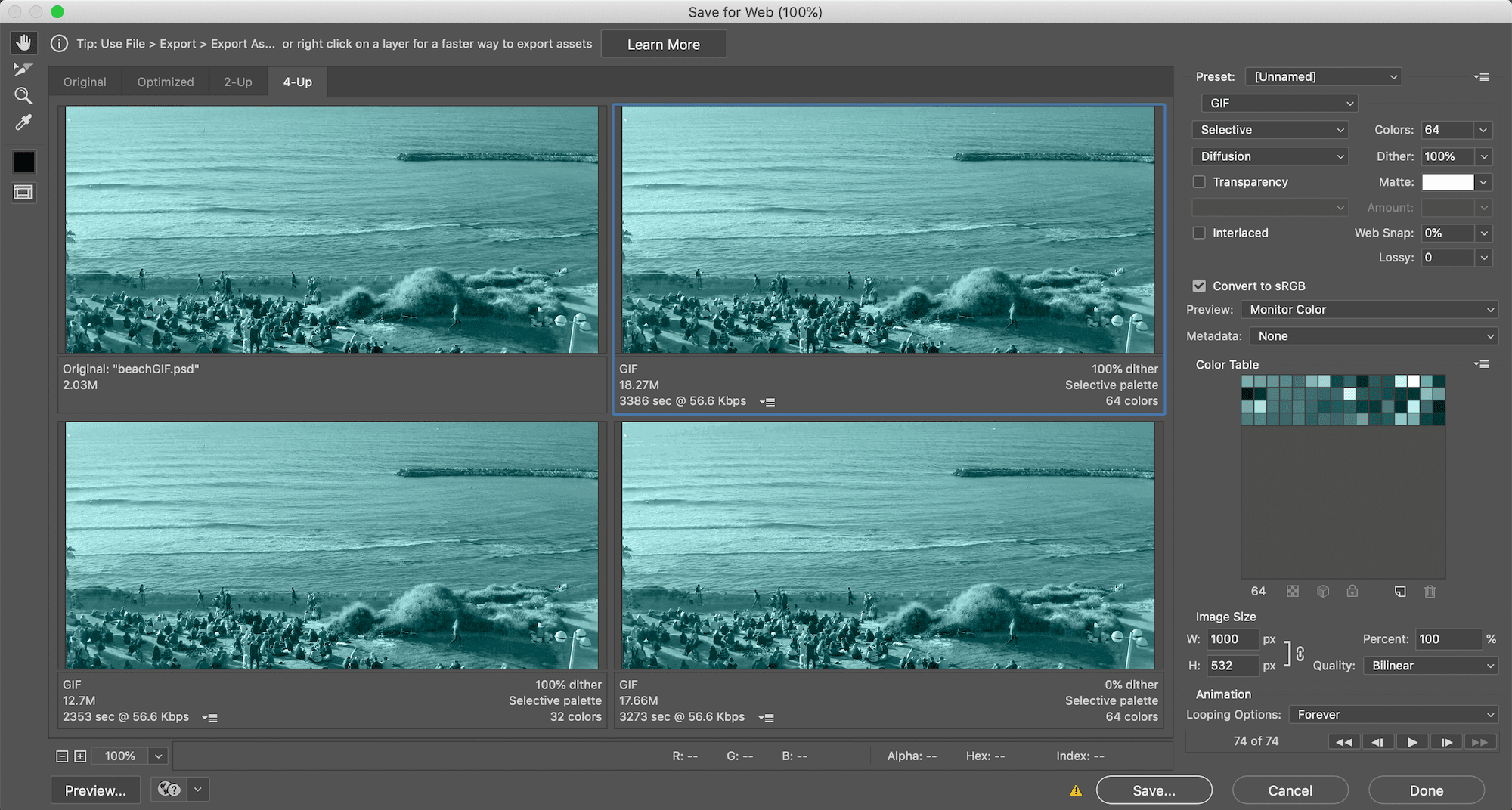Screen dimensions: 1512x810
Task: Uncheck Convert to sRGB
Action: tap(1199, 286)
